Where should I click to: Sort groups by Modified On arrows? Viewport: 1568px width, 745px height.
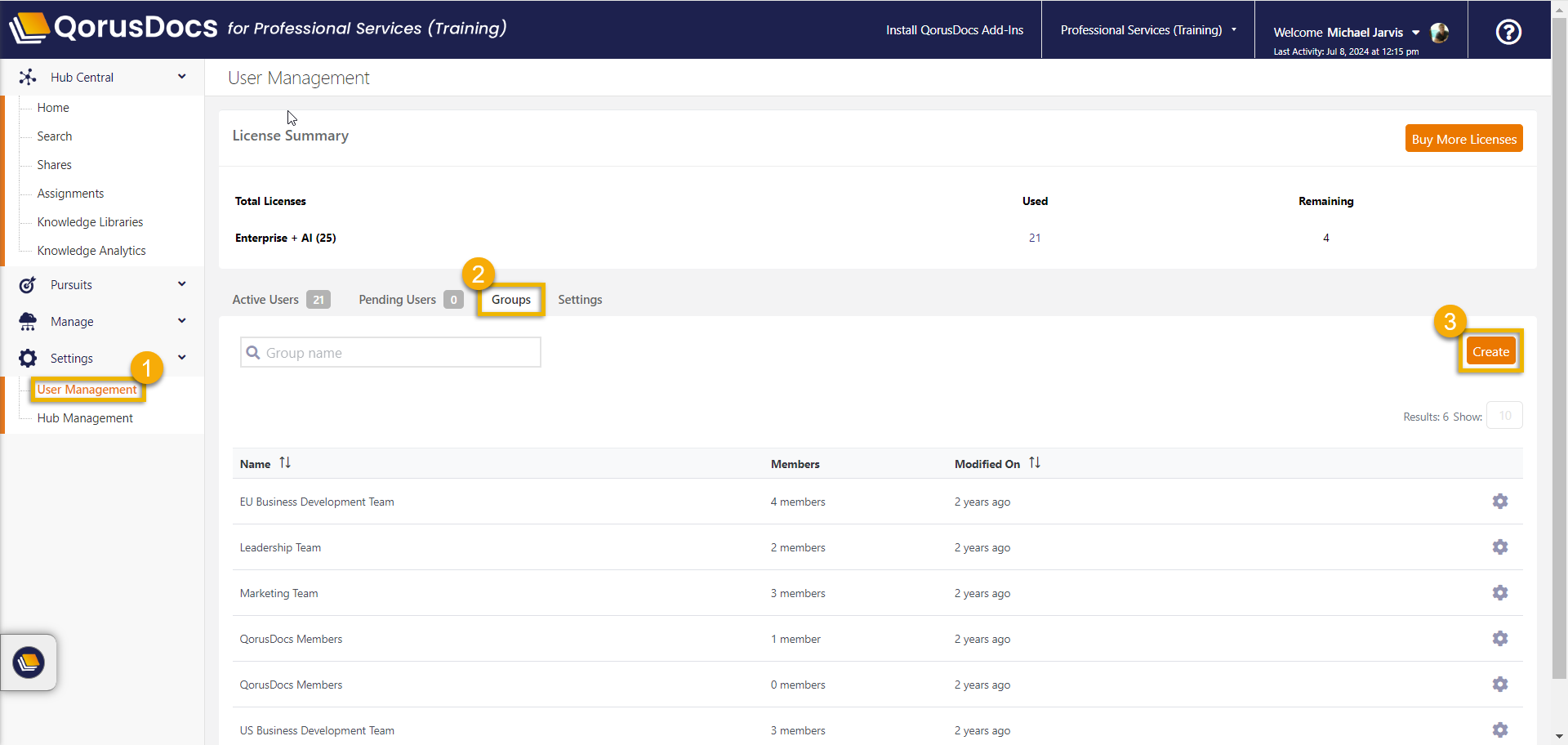click(x=1035, y=463)
